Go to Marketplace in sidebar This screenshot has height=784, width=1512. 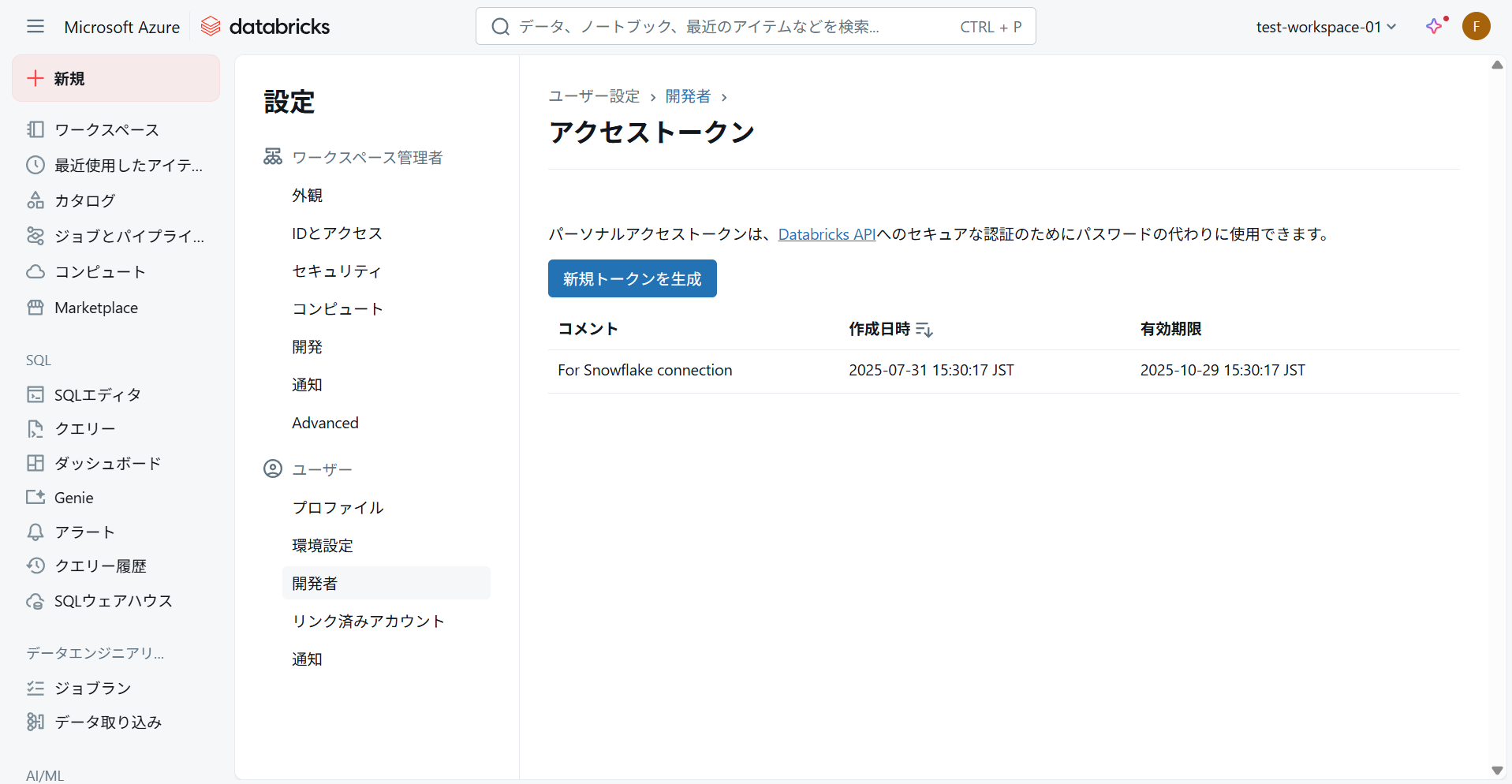(95, 308)
